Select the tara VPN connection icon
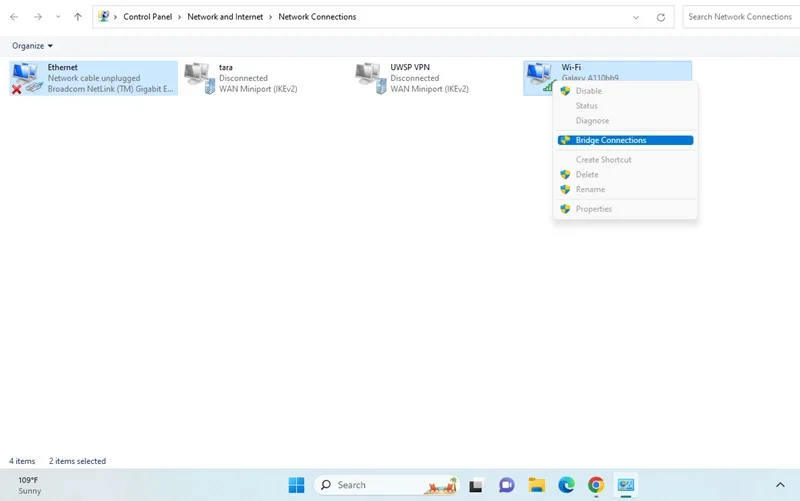800x501 pixels. 199,78
